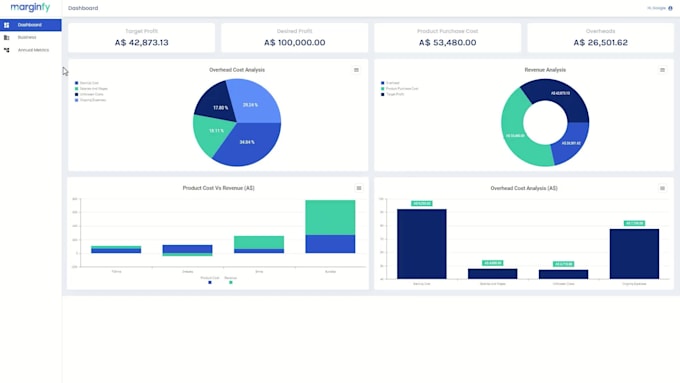The image size is (680, 383).
Task: Click the Ongoing Expenses bar
Action: (x=634, y=254)
